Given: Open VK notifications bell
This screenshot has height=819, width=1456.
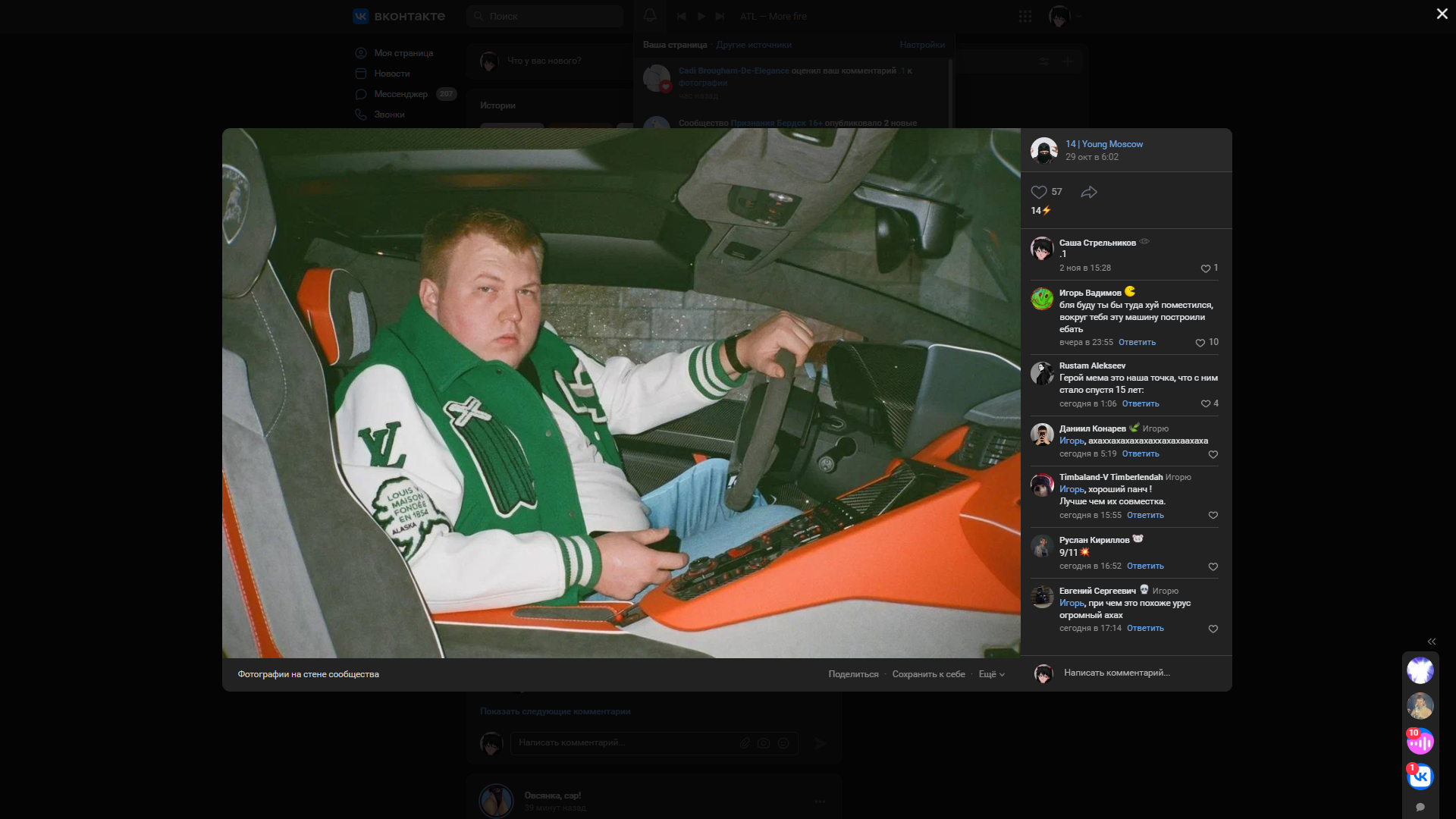Looking at the screenshot, I should (x=650, y=15).
